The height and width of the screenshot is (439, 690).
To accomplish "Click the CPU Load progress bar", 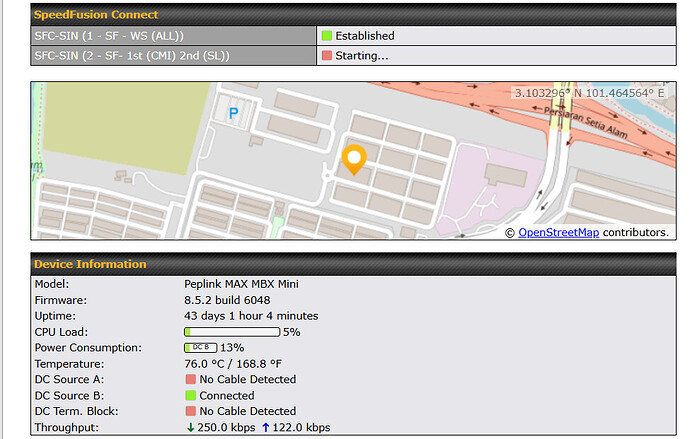I will 232,332.
